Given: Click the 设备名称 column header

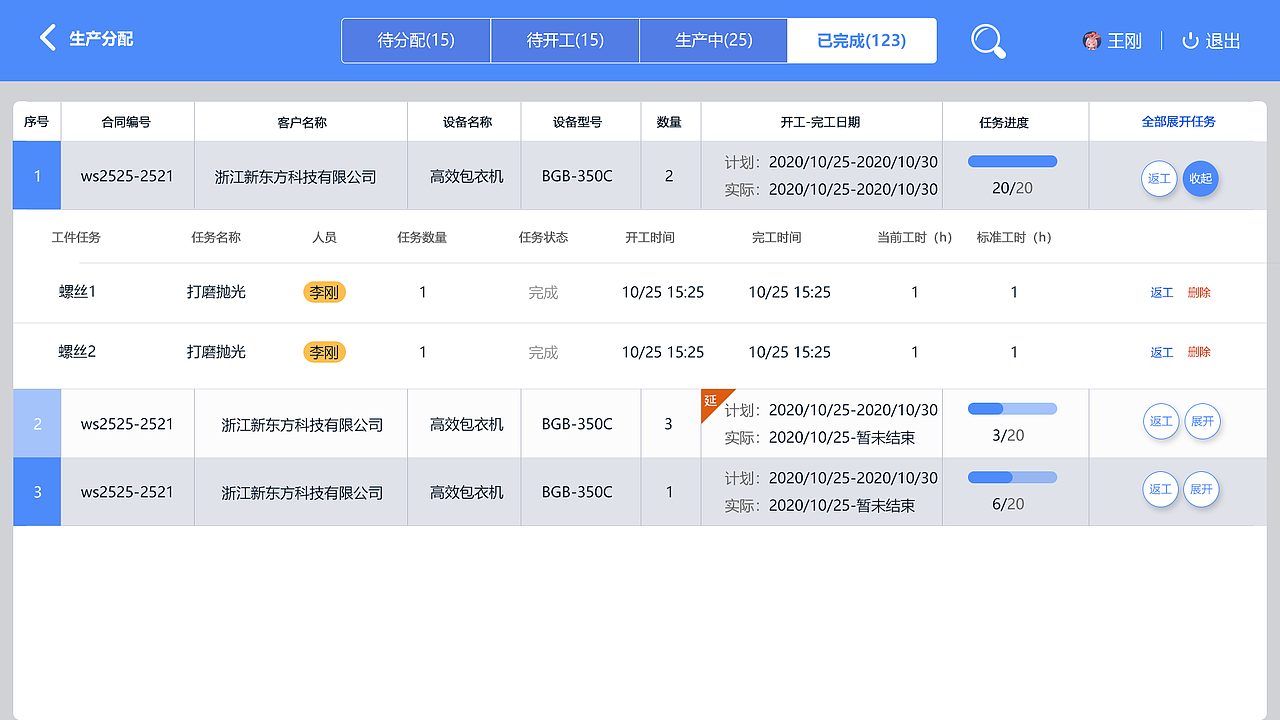Looking at the screenshot, I should (x=467, y=122).
